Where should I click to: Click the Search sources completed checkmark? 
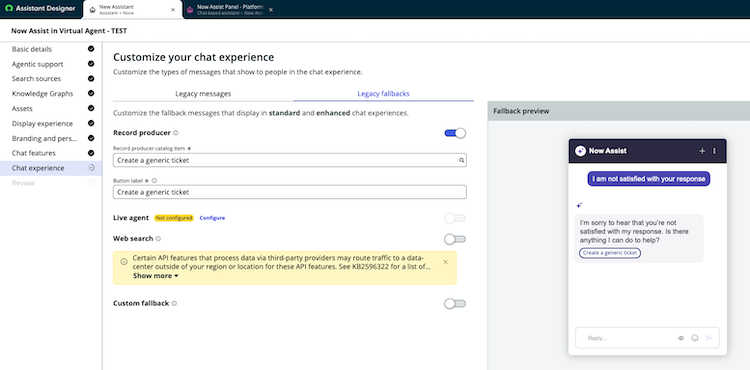tap(91, 78)
